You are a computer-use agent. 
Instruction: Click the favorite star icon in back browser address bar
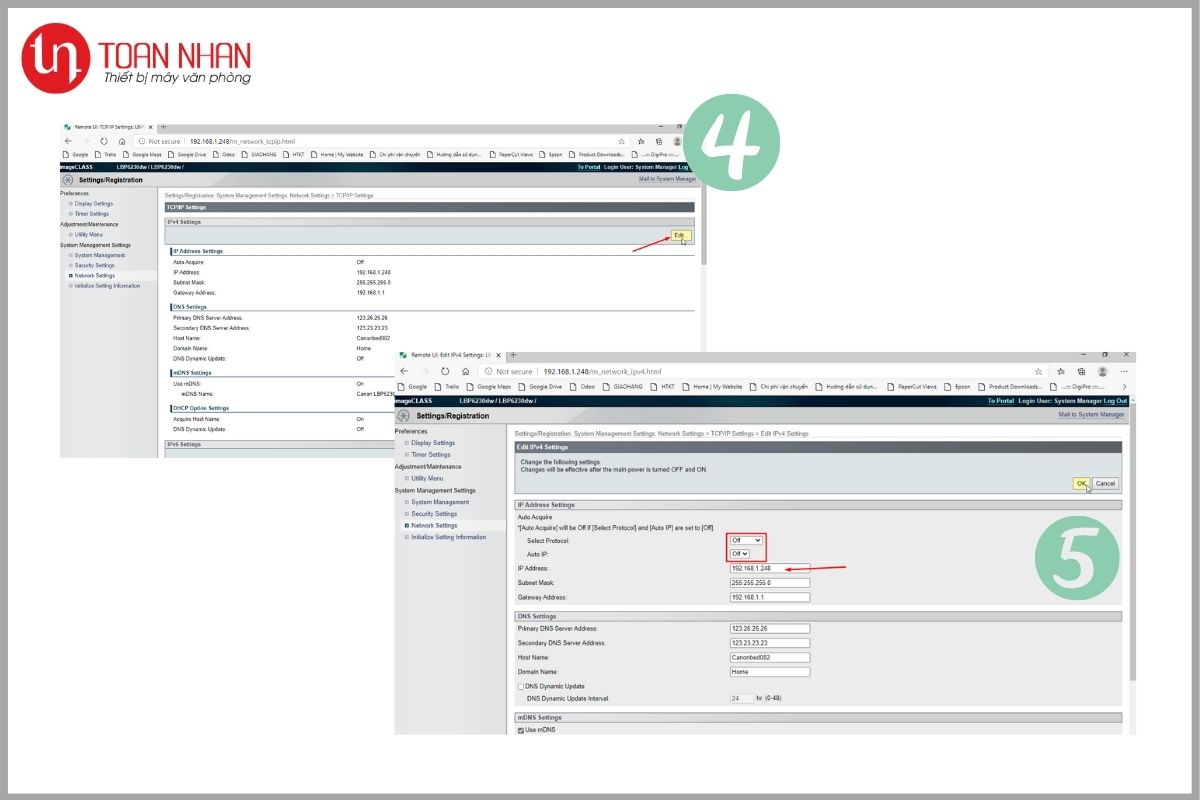(x=621, y=141)
